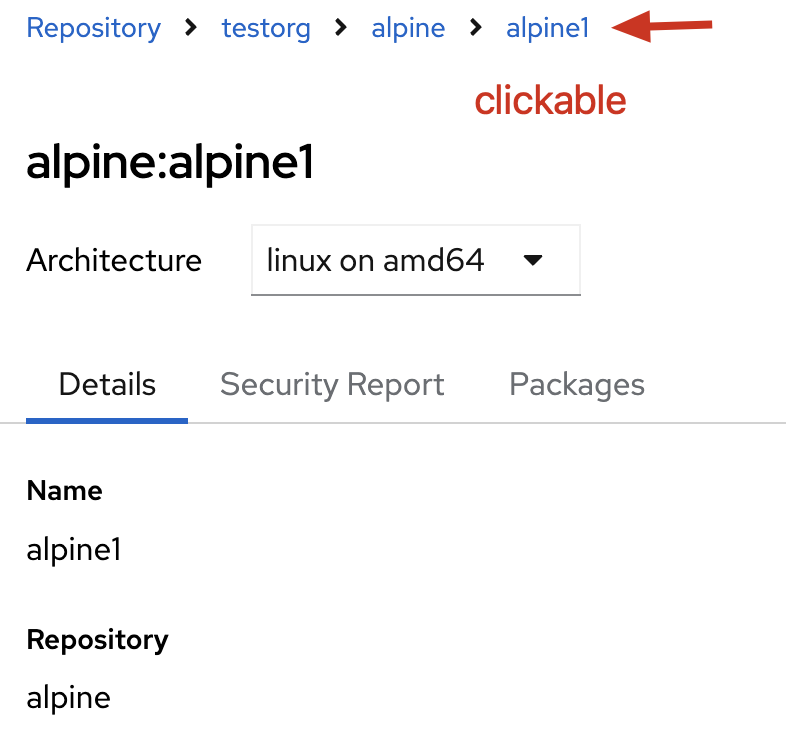The image size is (786, 732).
Task: Click the alpine1 value under Name
Action: (x=74, y=550)
